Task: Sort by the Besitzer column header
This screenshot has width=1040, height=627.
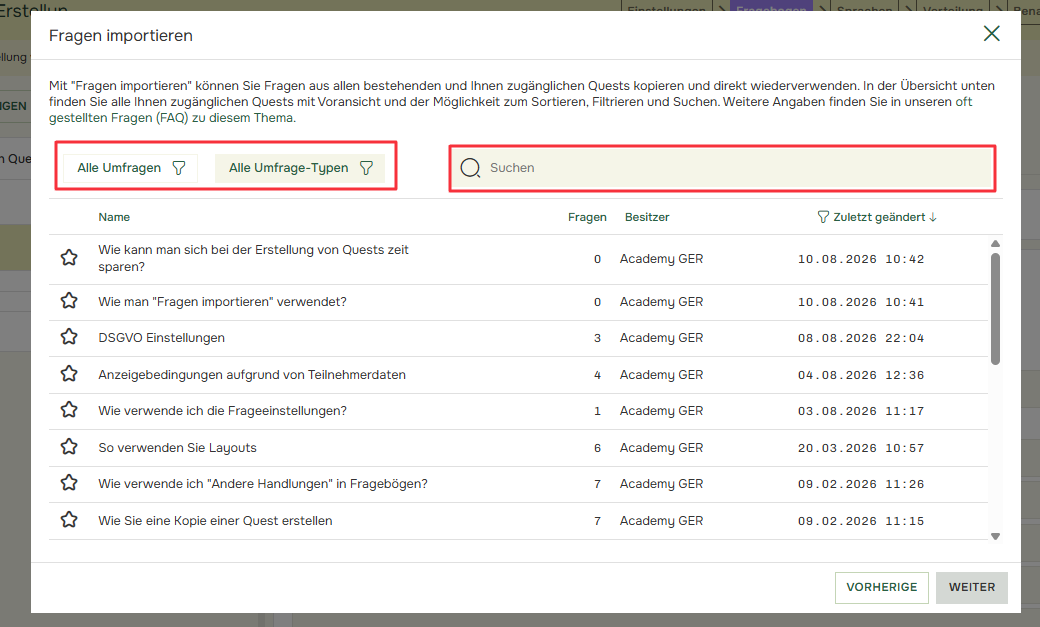Action: (647, 217)
